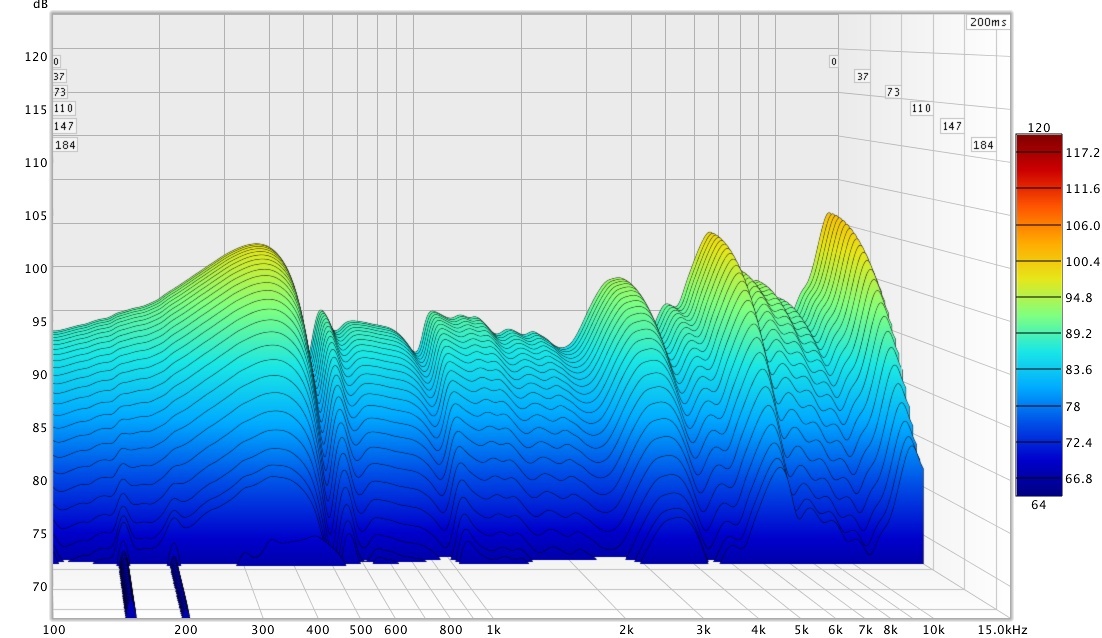This screenshot has width=1102, height=638.
Task: Click the dB axis unit label
Action: pyautogui.click(x=39, y=5)
